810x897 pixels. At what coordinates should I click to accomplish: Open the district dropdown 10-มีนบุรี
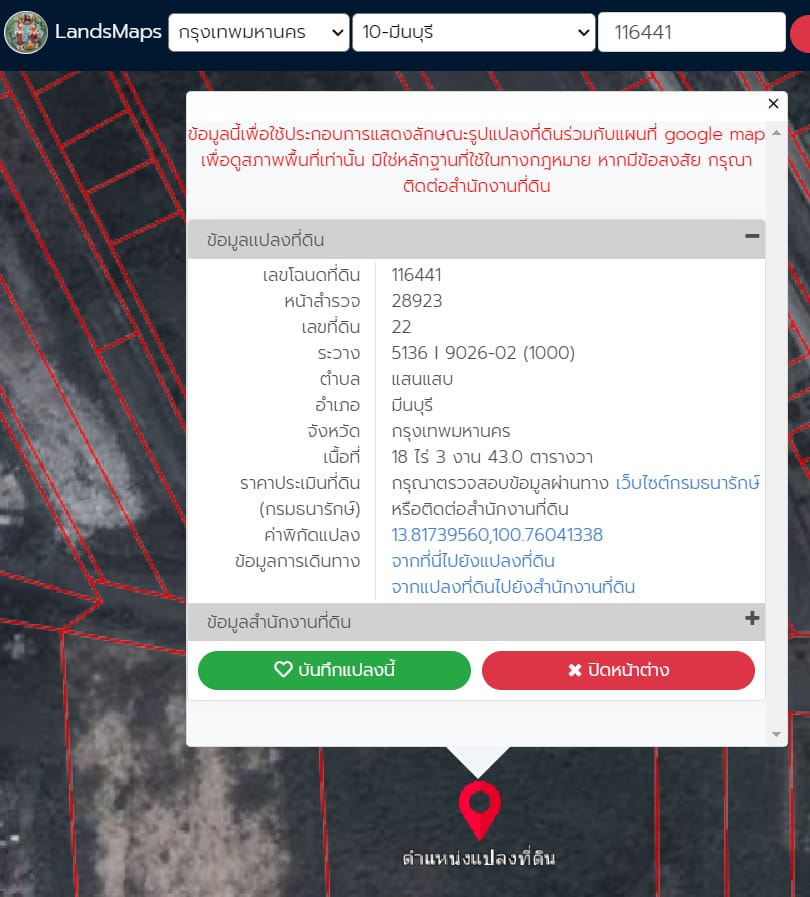click(474, 33)
